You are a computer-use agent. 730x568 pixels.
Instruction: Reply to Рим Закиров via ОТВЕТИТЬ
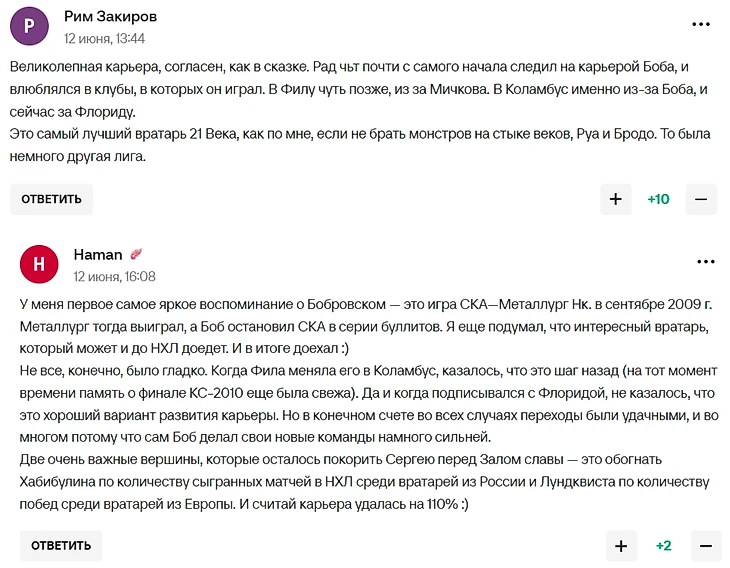coord(51,199)
